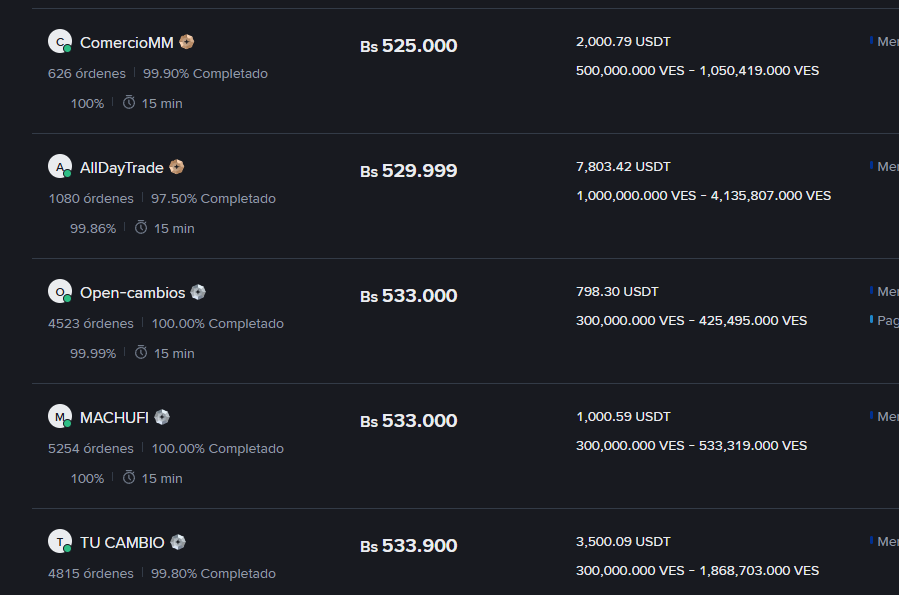
Task: Click the timer icon in ComercioMM's row
Action: [x=129, y=103]
